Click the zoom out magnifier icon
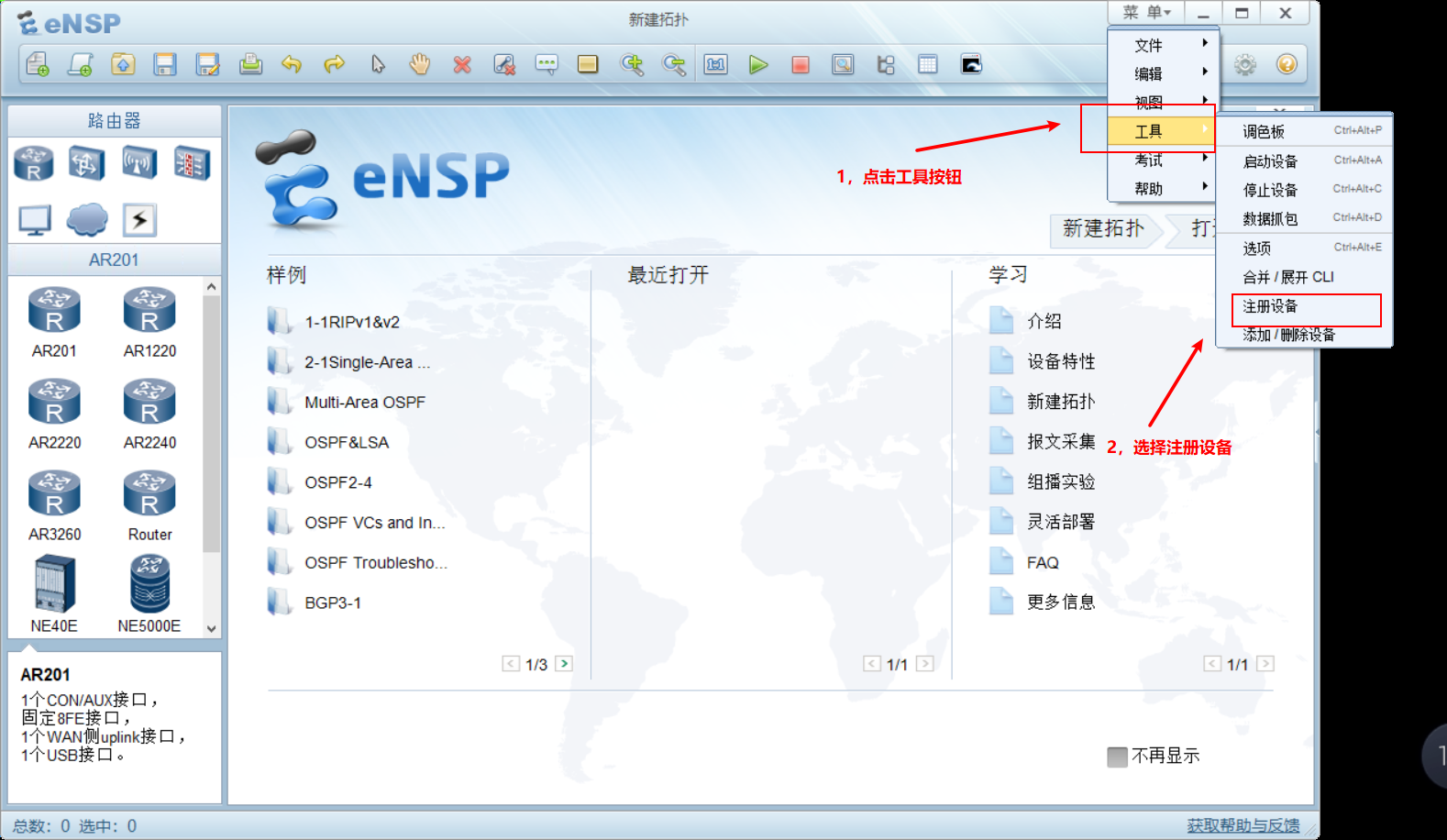The image size is (1447, 840). [x=674, y=64]
